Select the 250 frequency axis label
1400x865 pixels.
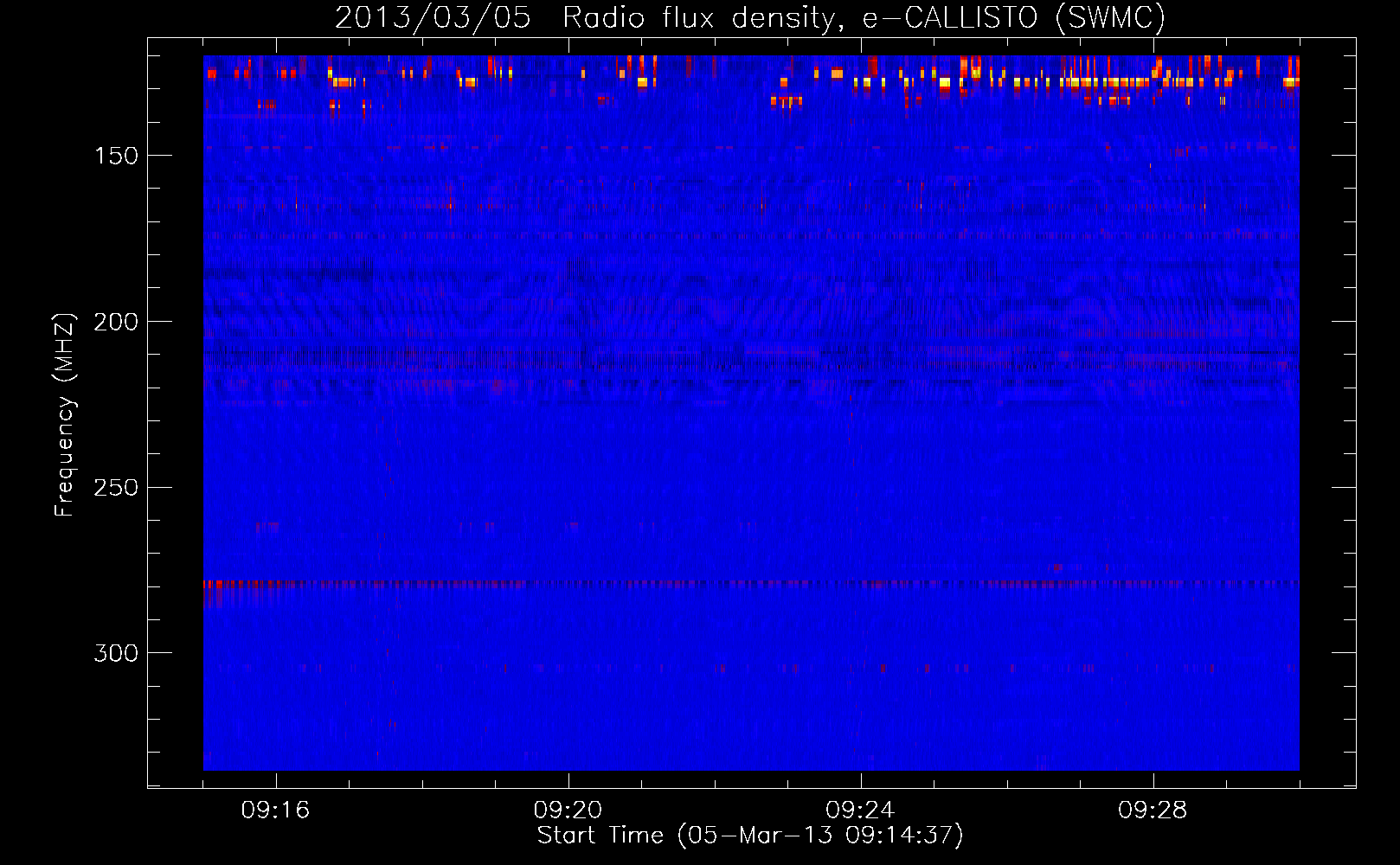click(116, 488)
